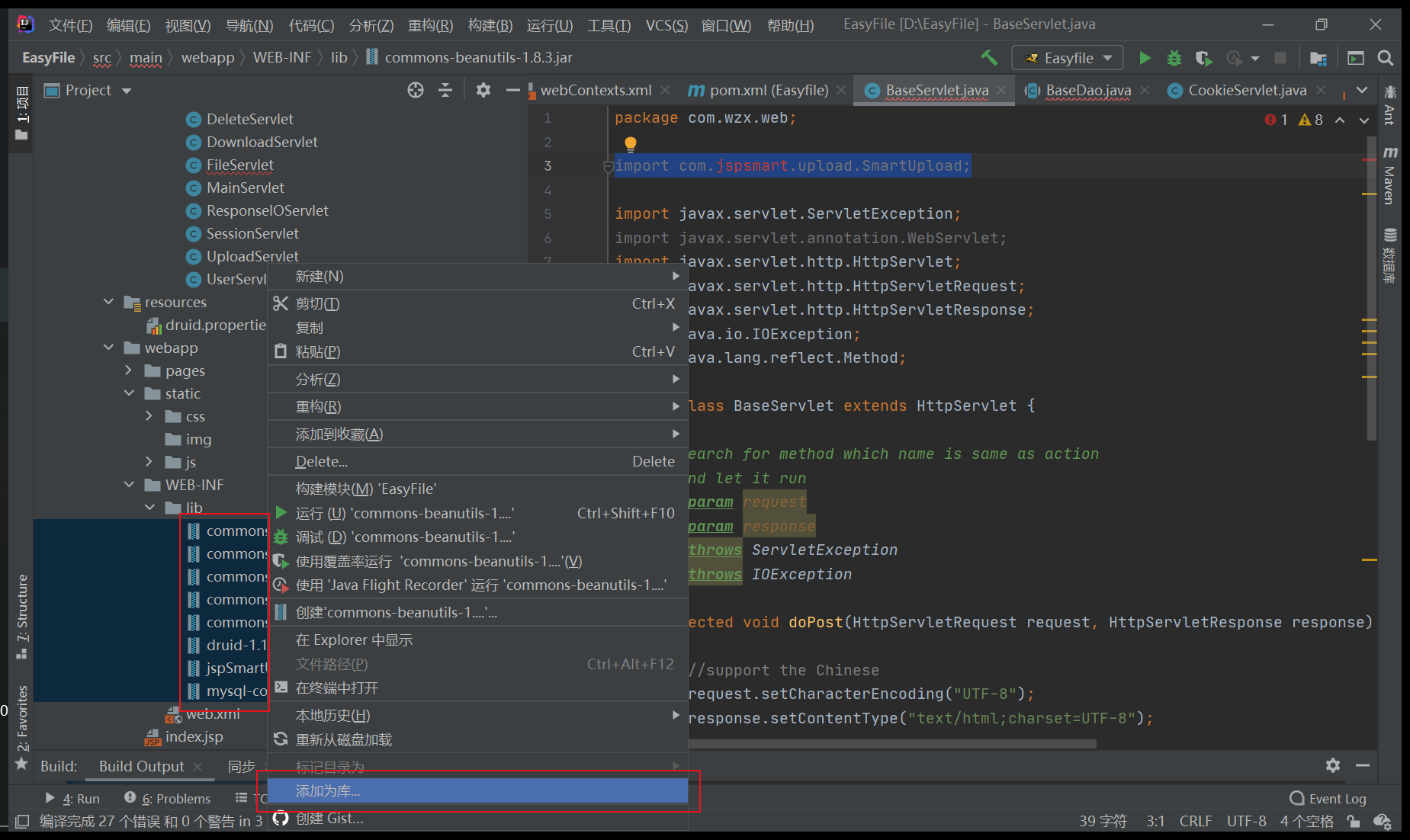Close the pom.xml (Easyfile) tab
The width and height of the screenshot is (1410, 840).
tap(841, 91)
